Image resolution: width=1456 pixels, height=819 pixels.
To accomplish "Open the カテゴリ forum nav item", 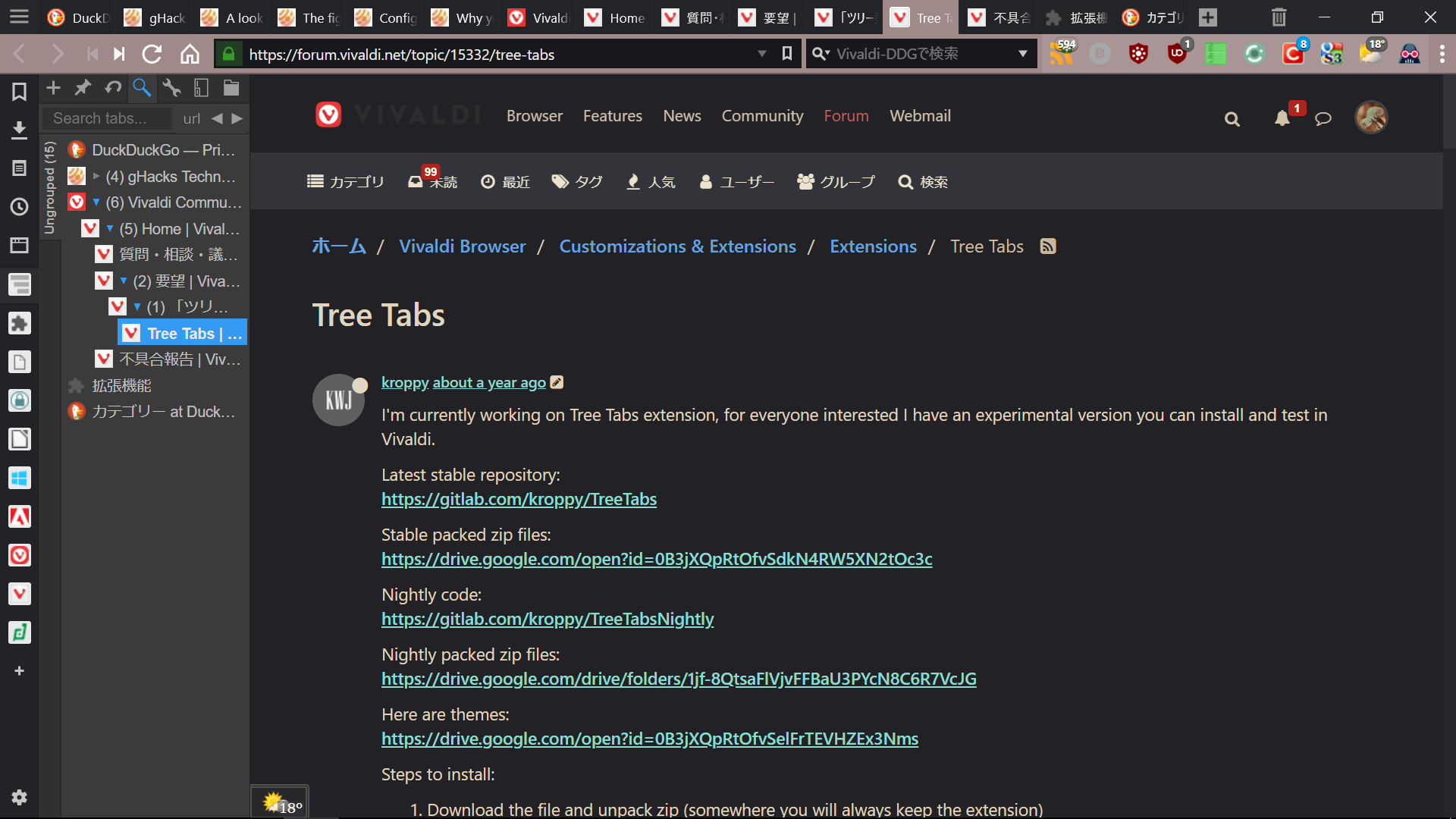I will pos(346,182).
